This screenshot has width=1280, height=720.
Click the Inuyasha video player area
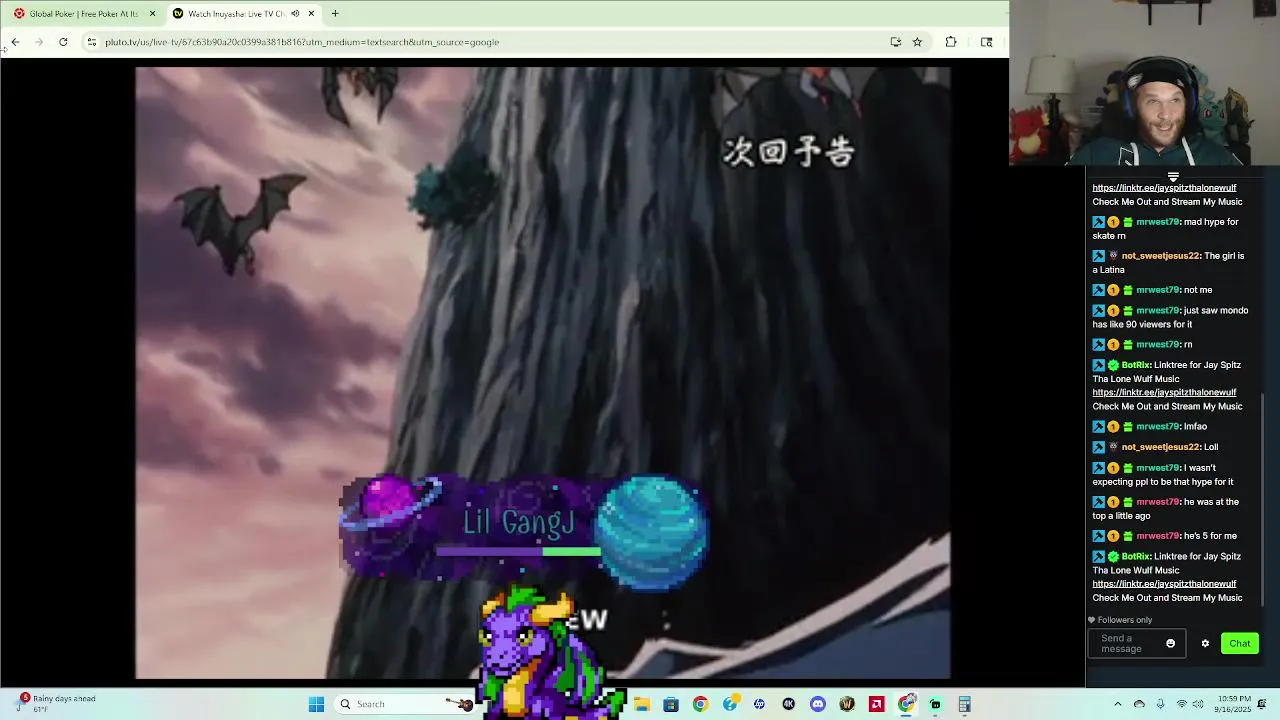tap(543, 372)
